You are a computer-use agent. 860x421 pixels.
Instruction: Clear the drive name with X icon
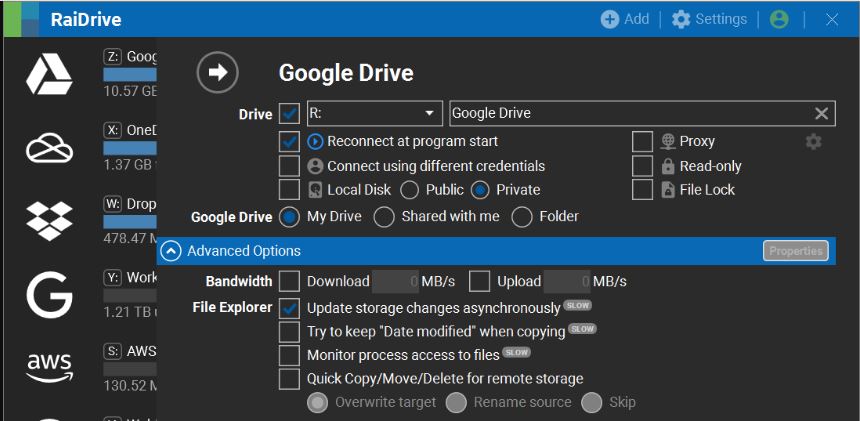tap(821, 113)
